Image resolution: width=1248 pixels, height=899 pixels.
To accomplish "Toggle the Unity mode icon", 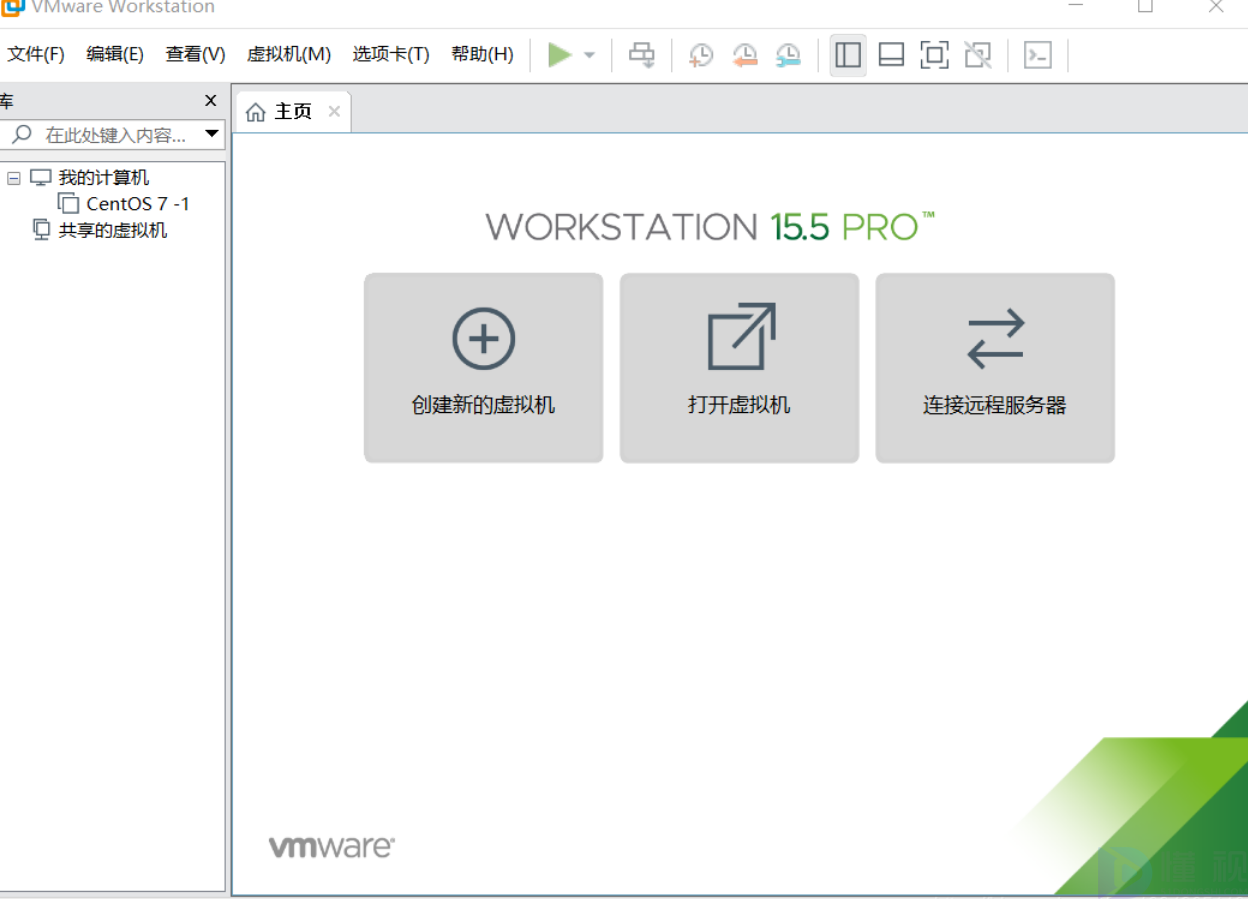I will [x=978, y=55].
